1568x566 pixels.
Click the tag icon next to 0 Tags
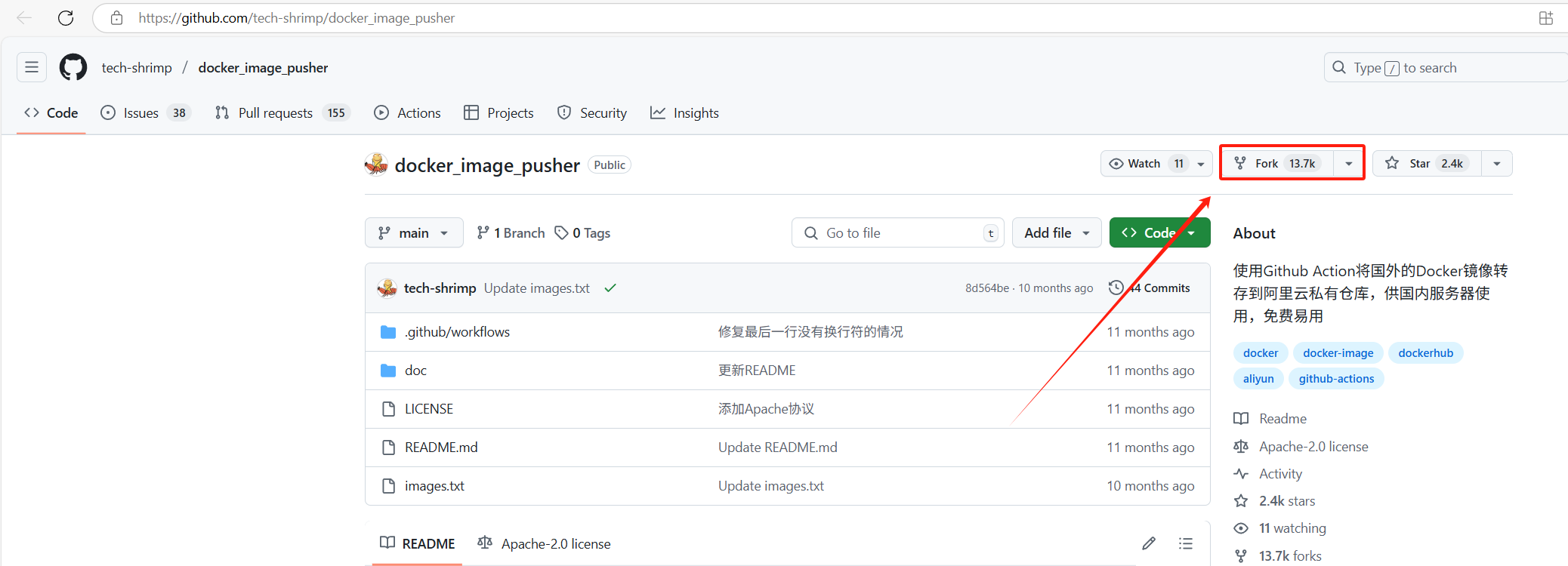[x=561, y=233]
